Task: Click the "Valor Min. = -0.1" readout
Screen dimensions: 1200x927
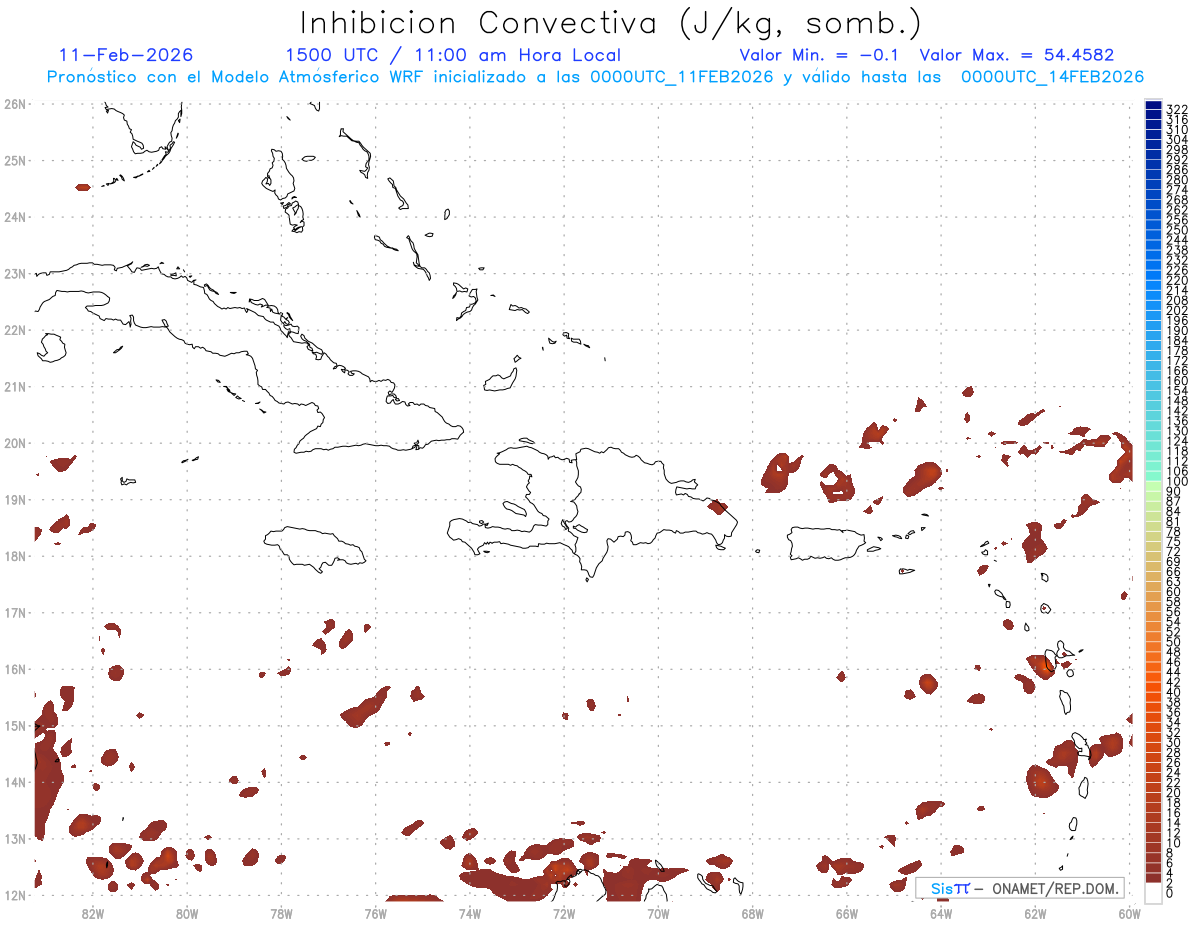Action: (x=821, y=55)
